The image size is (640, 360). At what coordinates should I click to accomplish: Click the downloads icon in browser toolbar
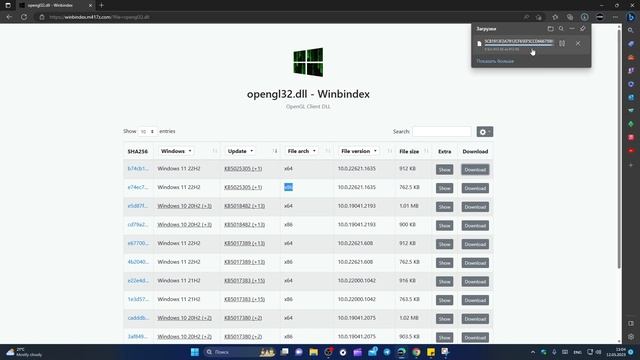[x=584, y=17]
